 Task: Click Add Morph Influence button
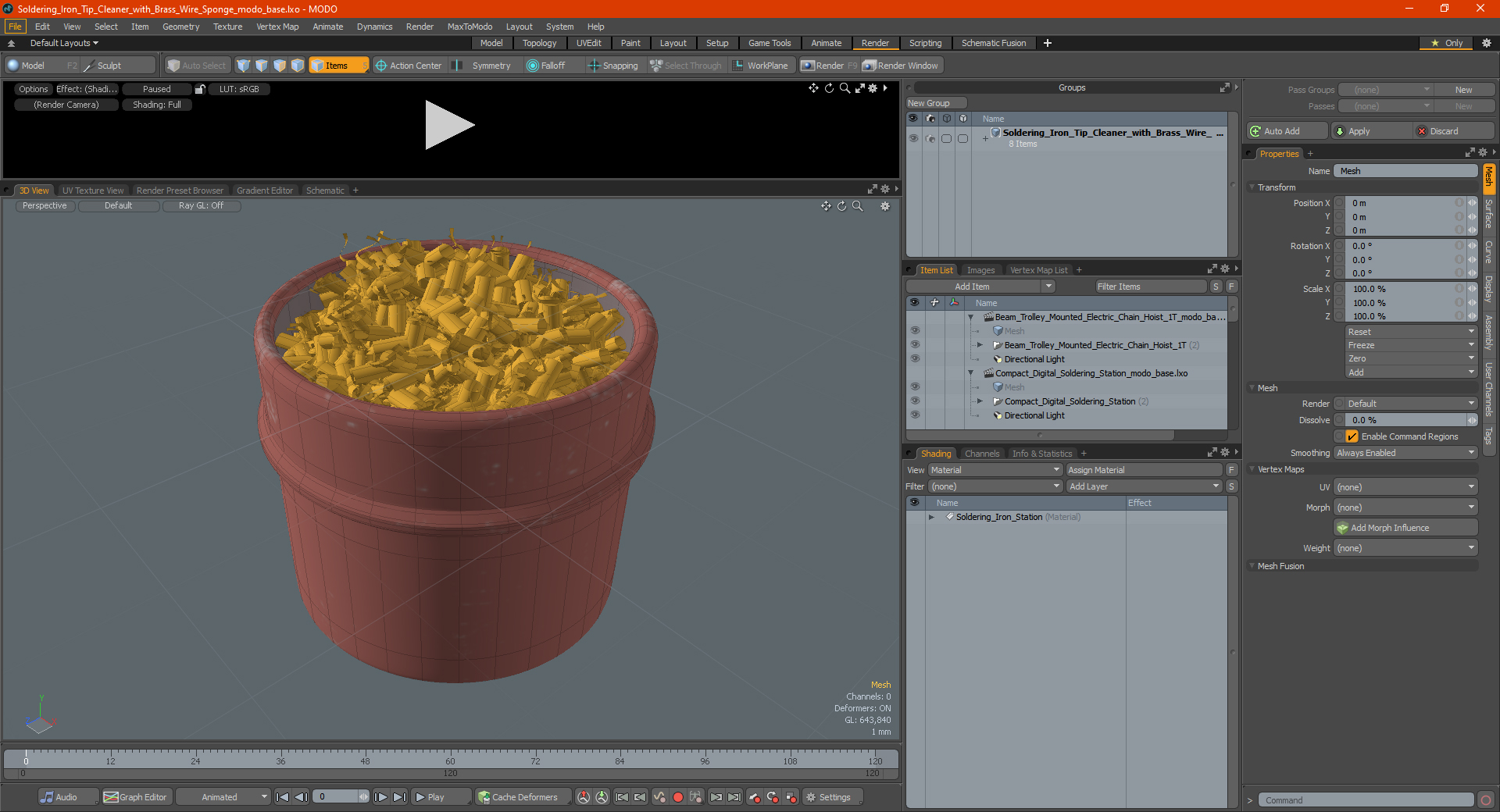pyautogui.click(x=1405, y=528)
